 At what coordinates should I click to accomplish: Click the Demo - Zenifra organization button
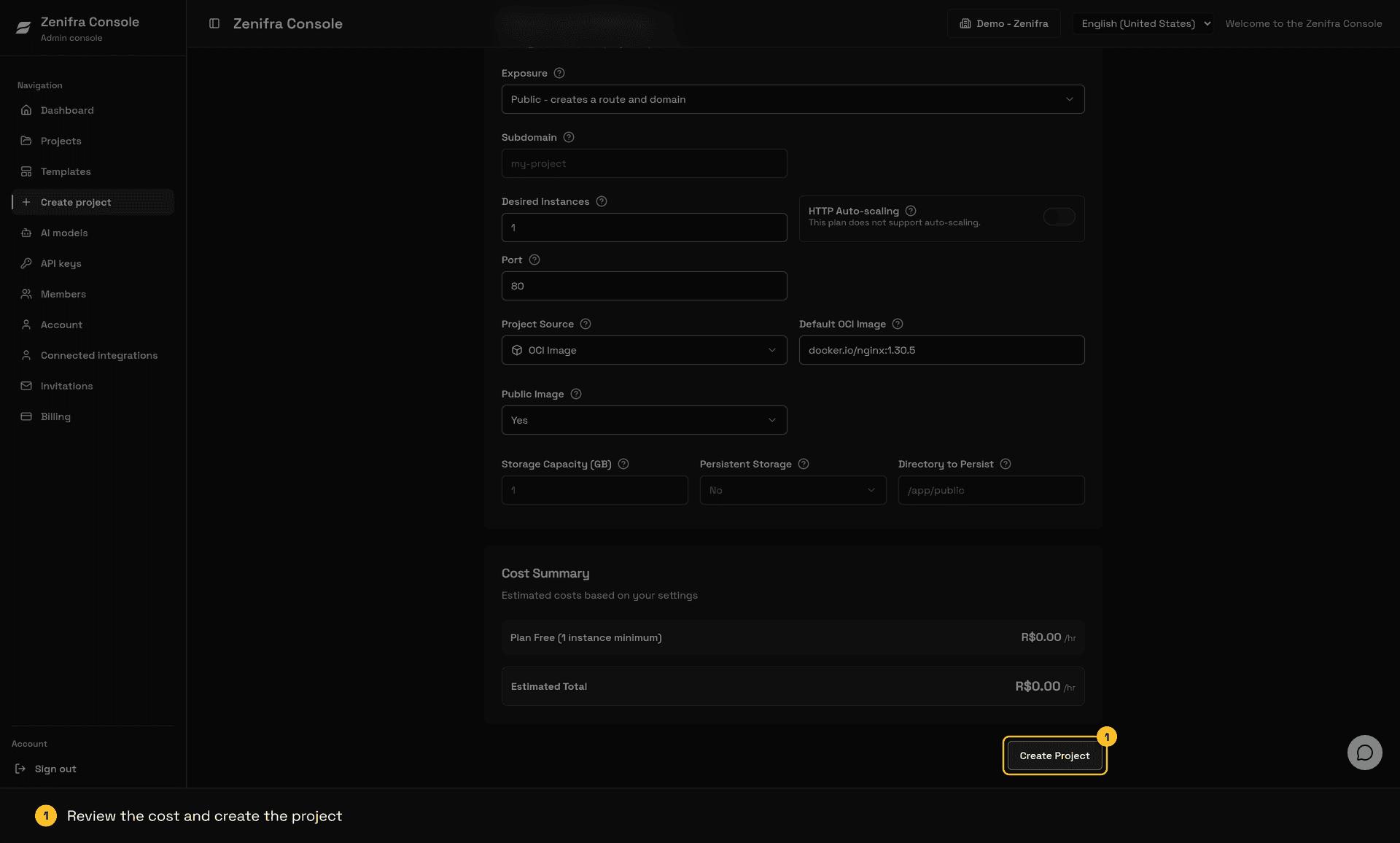pos(1003,23)
